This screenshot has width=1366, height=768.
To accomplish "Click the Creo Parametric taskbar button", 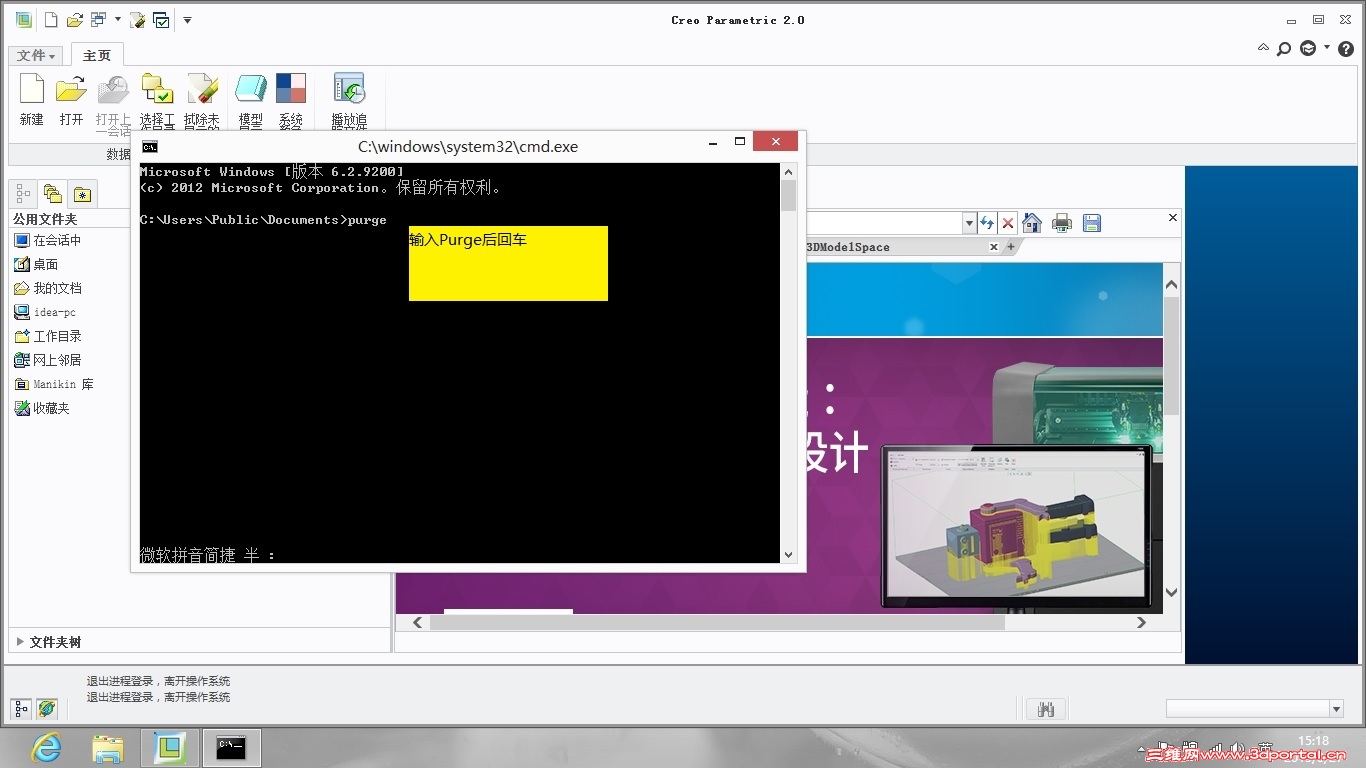I will click(170, 747).
